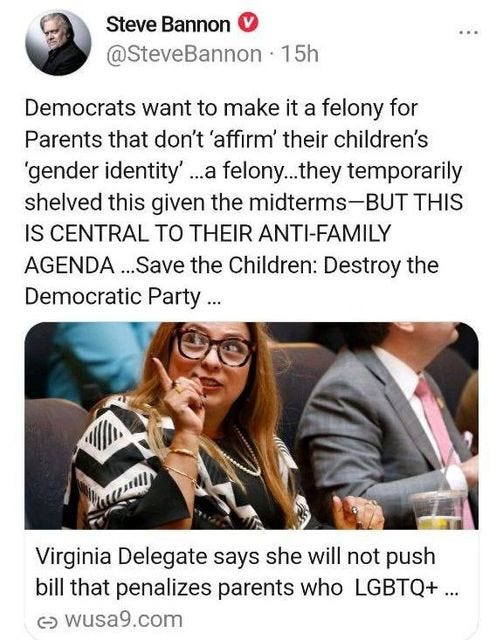The image size is (503, 640).
Task: Click the post text starting with Democrats
Action: click(x=243, y=202)
